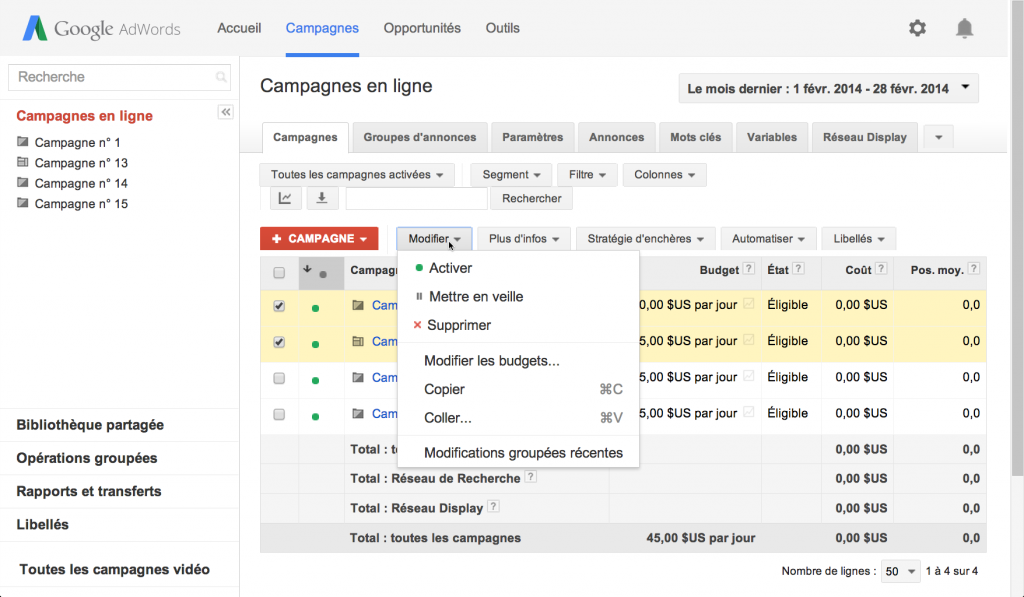Screen dimensions: 1024x597
Task: Open the rows-per-page 50 dropdown
Action: click(900, 571)
